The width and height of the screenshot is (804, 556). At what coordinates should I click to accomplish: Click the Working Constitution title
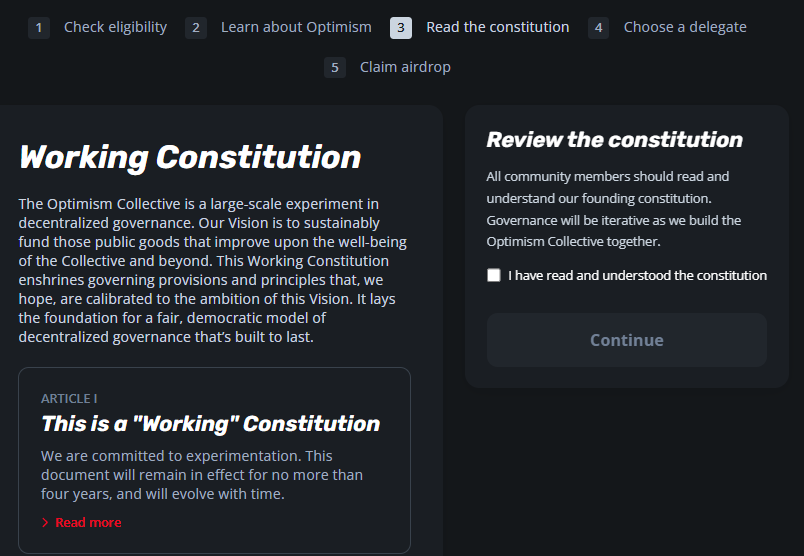click(190, 157)
